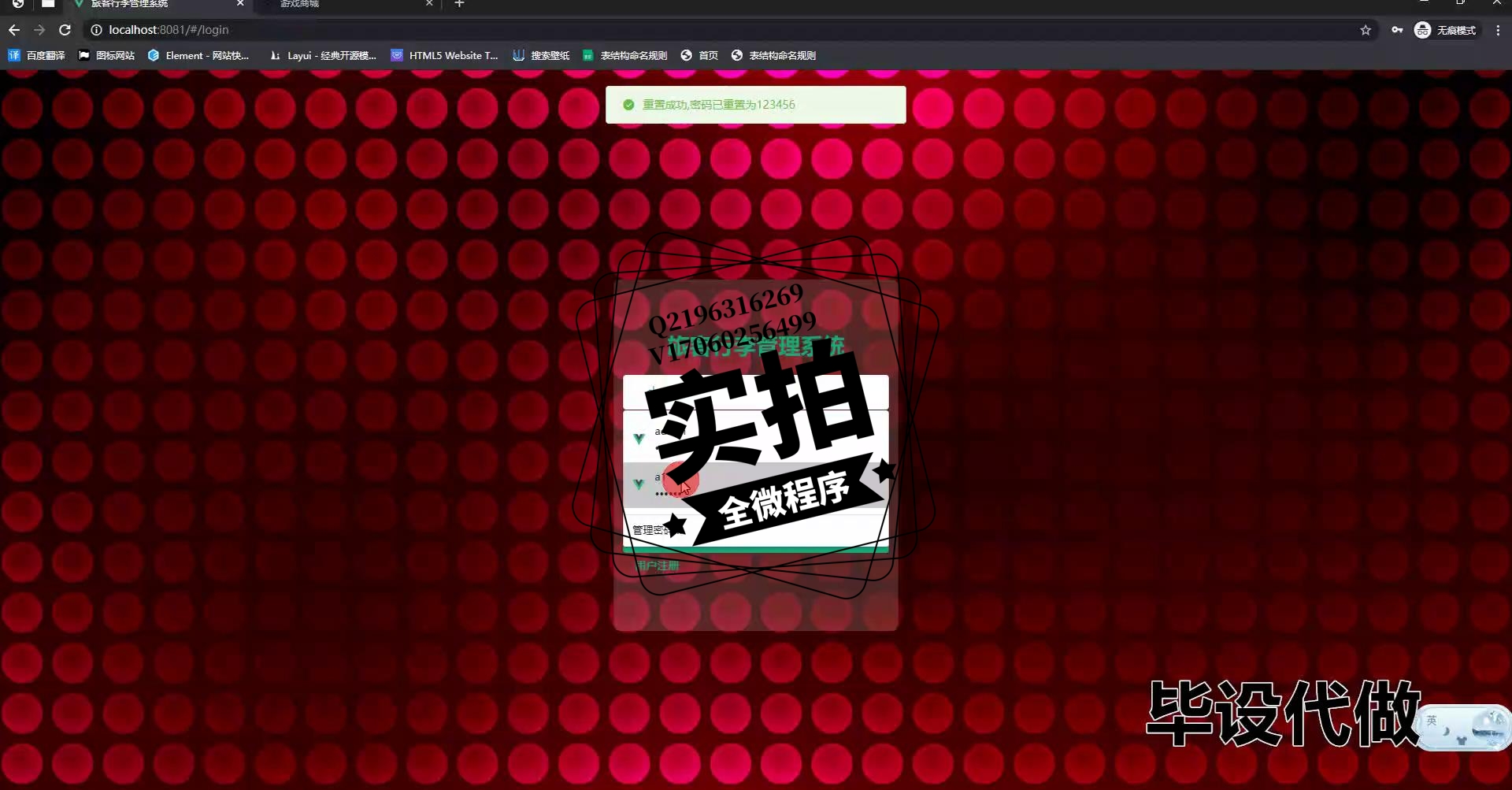Open the saved passwords key icon
1512x790 pixels.
tap(1397, 30)
